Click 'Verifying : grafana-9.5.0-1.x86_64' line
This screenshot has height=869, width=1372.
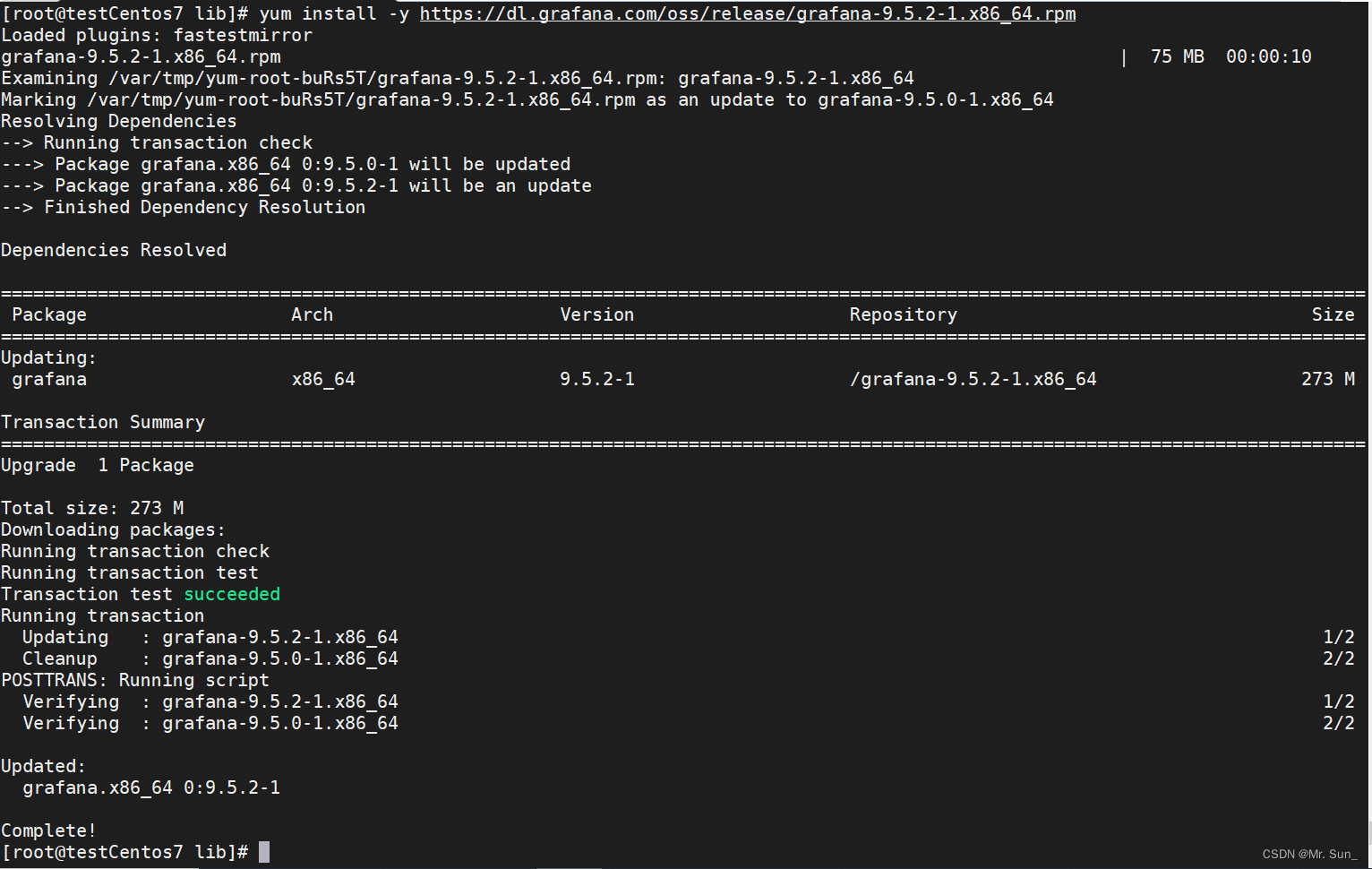210,723
